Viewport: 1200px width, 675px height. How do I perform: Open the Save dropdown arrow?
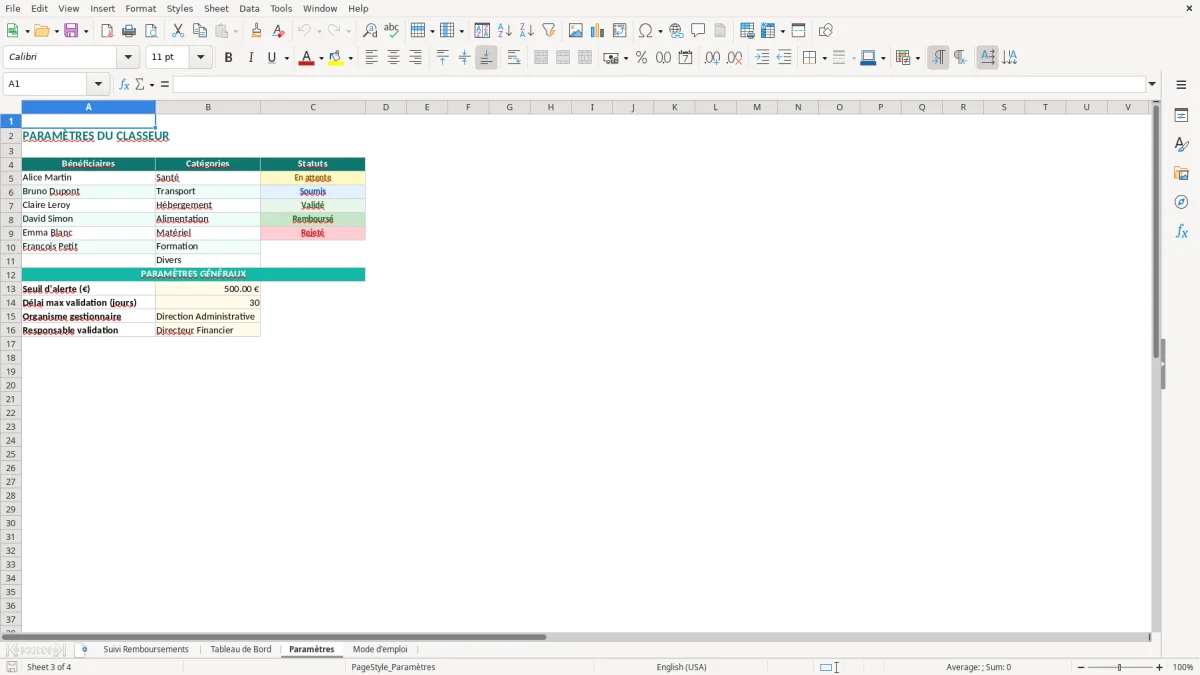click(86, 31)
